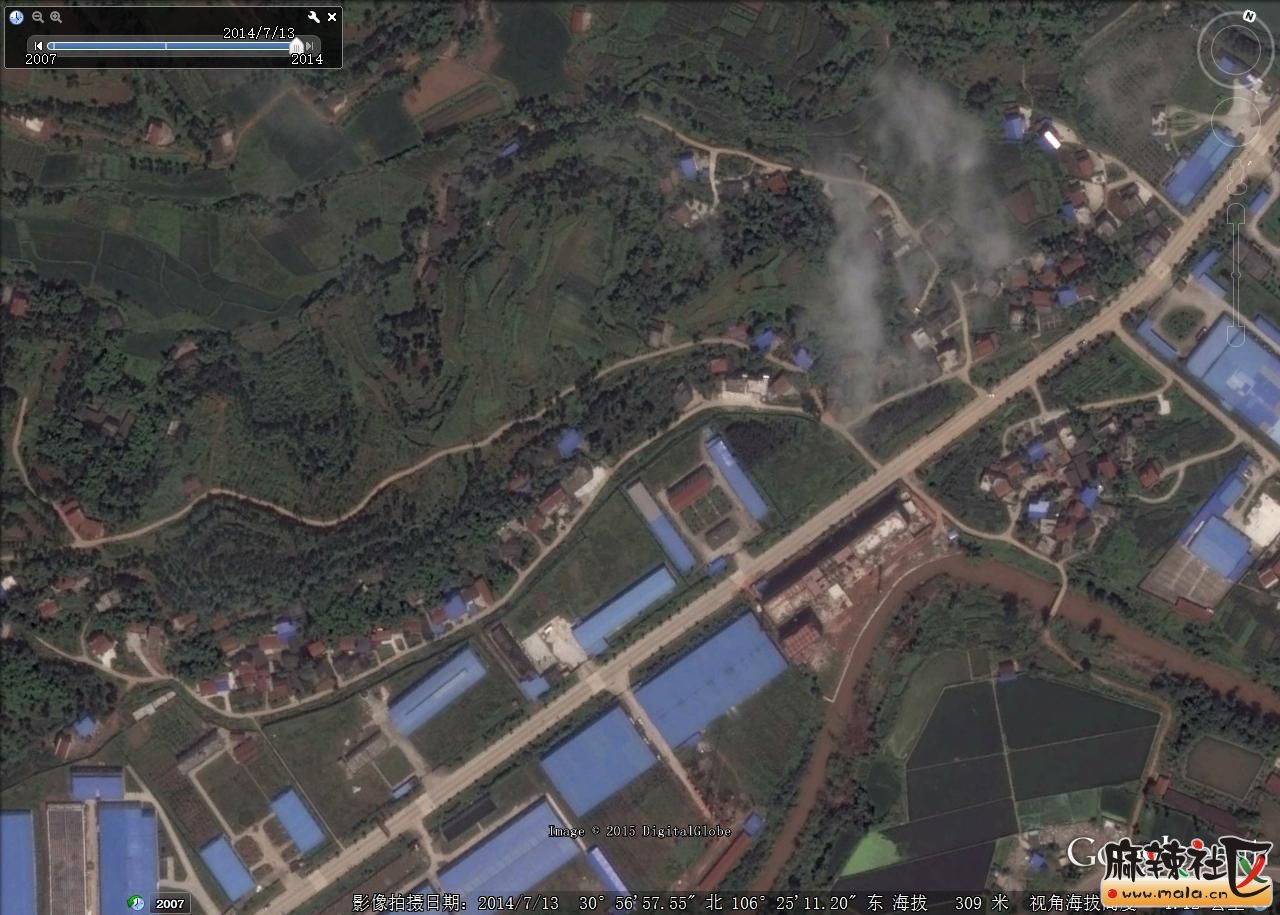The height and width of the screenshot is (915, 1280).
Task: Step to previous imagery date
Action: point(39,46)
